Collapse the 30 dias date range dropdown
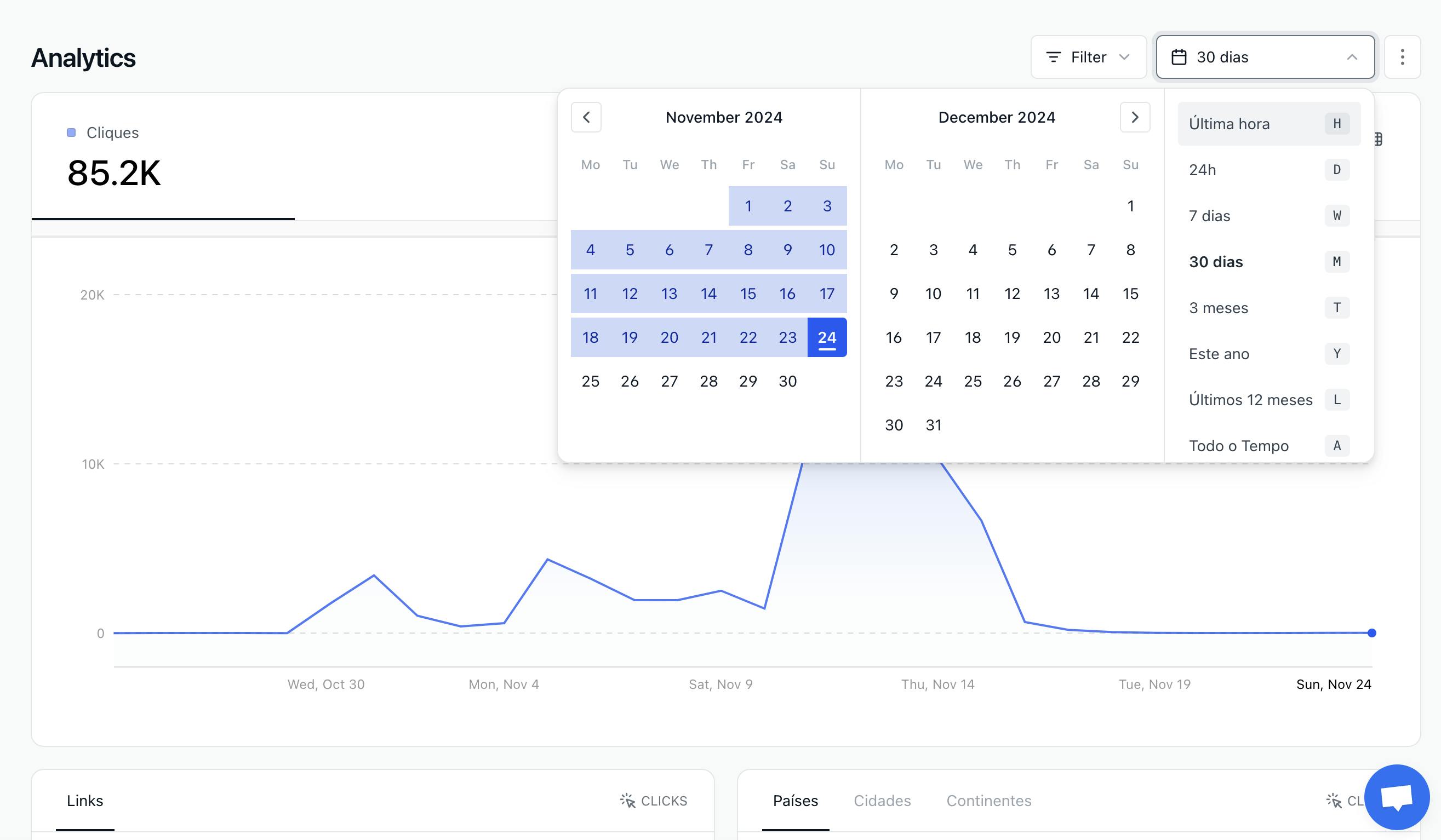This screenshot has height=840, width=1441. 1265,57
